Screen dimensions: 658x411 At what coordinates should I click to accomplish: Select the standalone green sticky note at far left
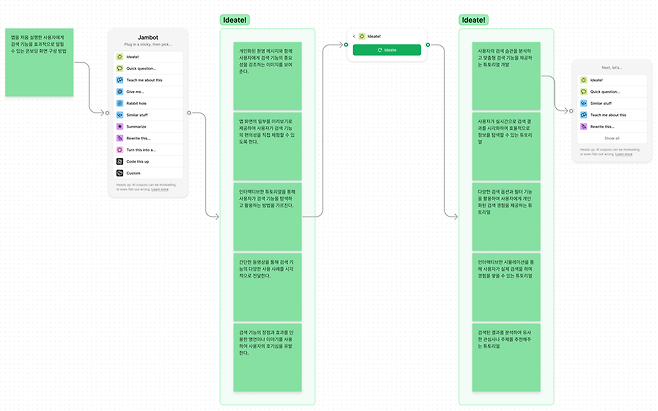[39, 64]
